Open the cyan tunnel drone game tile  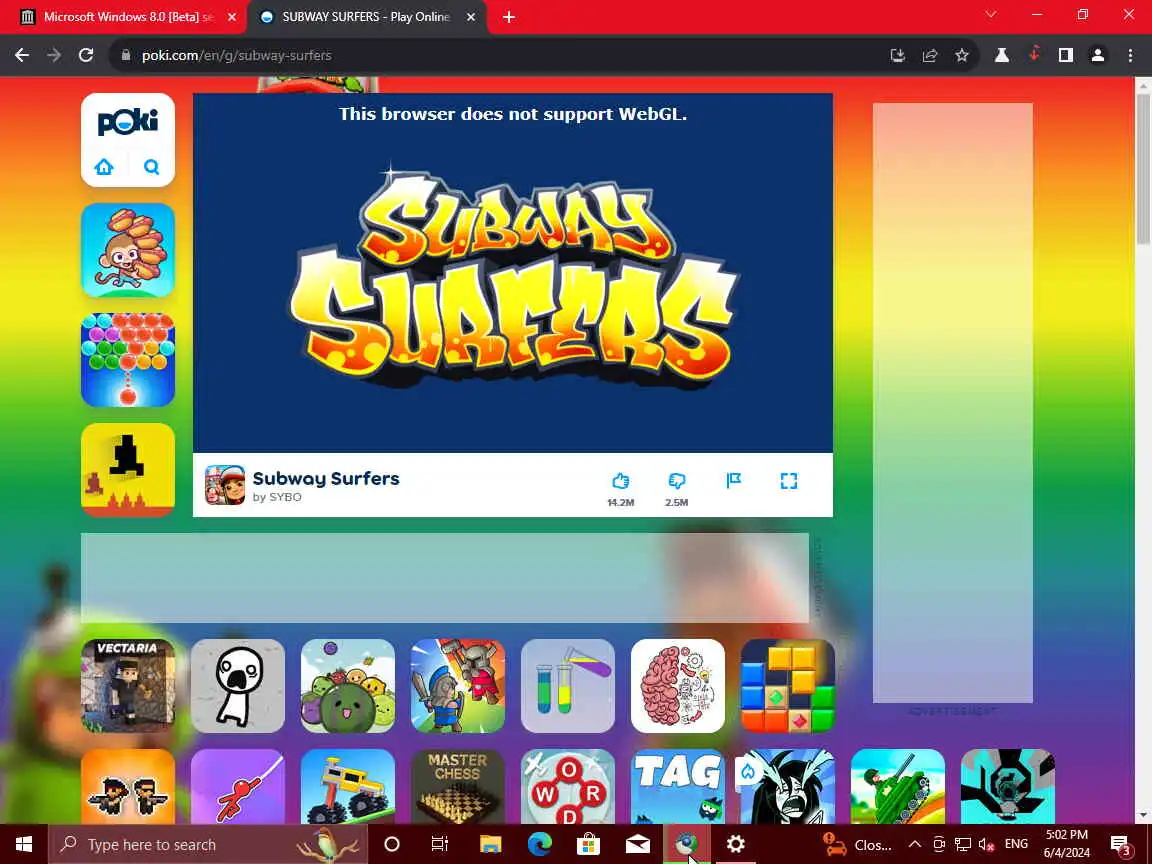tap(1007, 786)
